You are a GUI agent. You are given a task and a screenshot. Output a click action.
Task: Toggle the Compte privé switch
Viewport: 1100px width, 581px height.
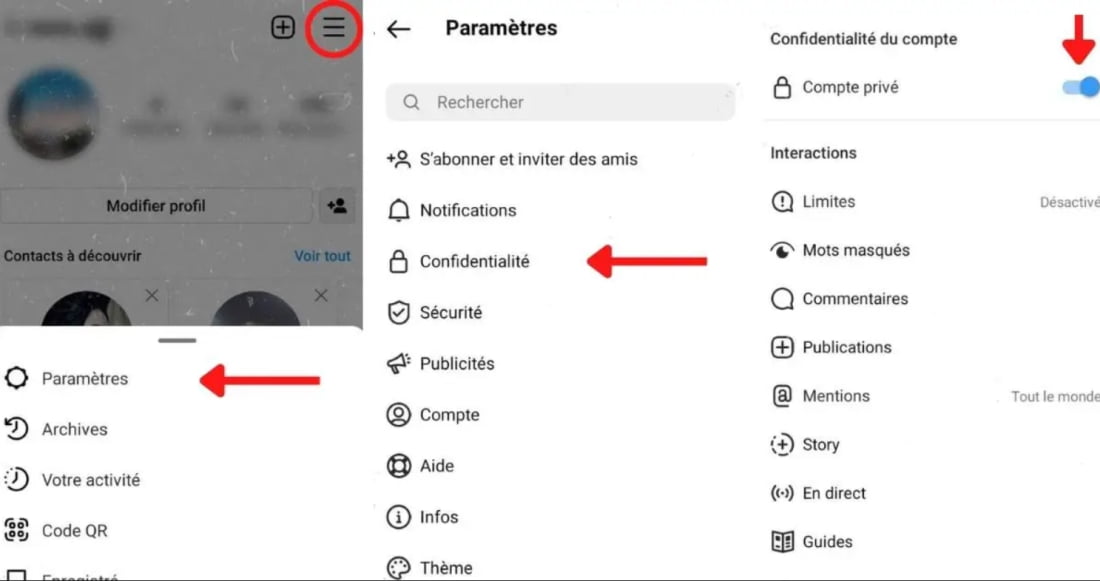(x=1080, y=87)
